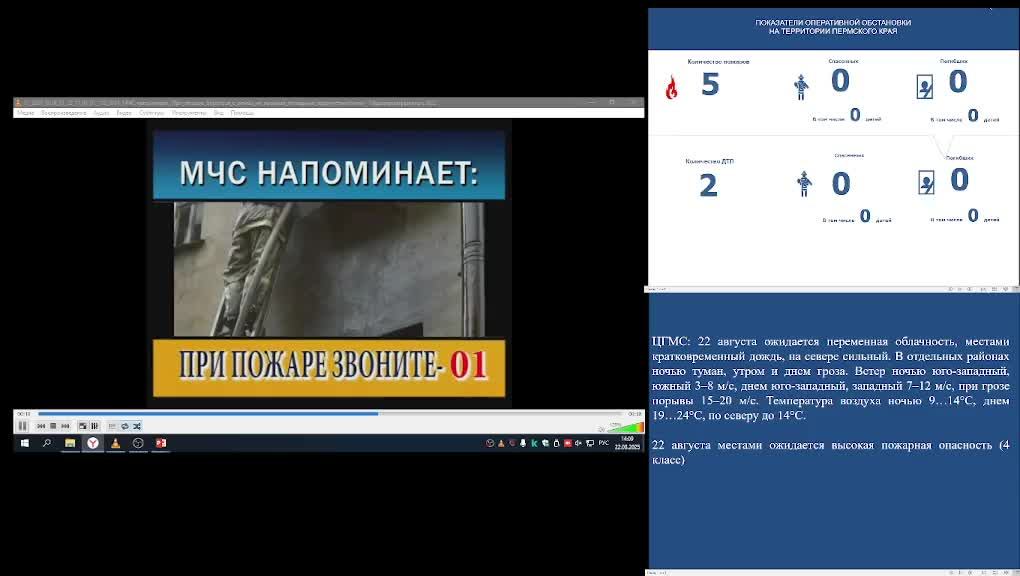Open the Windows Start menu

[25, 443]
